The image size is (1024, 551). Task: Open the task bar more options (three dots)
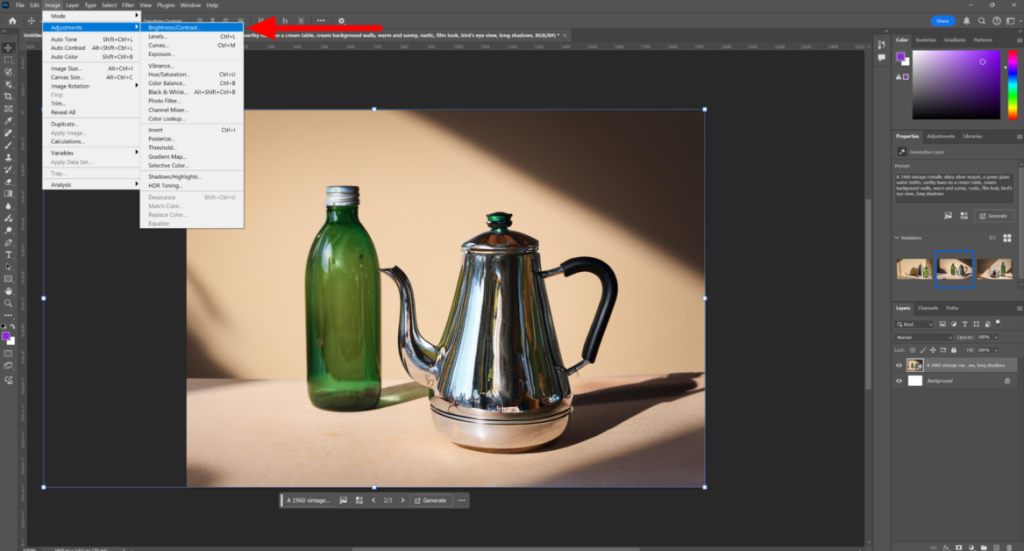(462, 501)
